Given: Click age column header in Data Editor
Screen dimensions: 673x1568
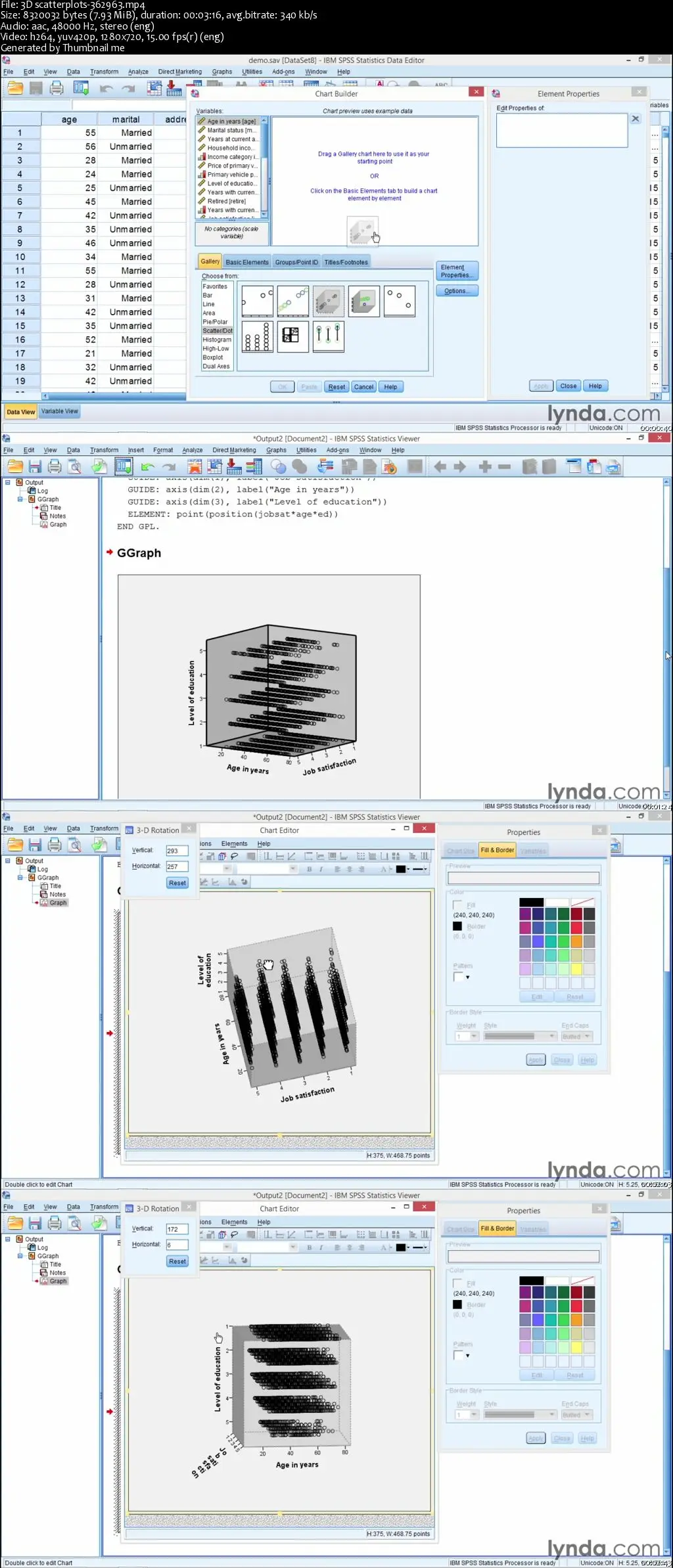Looking at the screenshot, I should 69,120.
